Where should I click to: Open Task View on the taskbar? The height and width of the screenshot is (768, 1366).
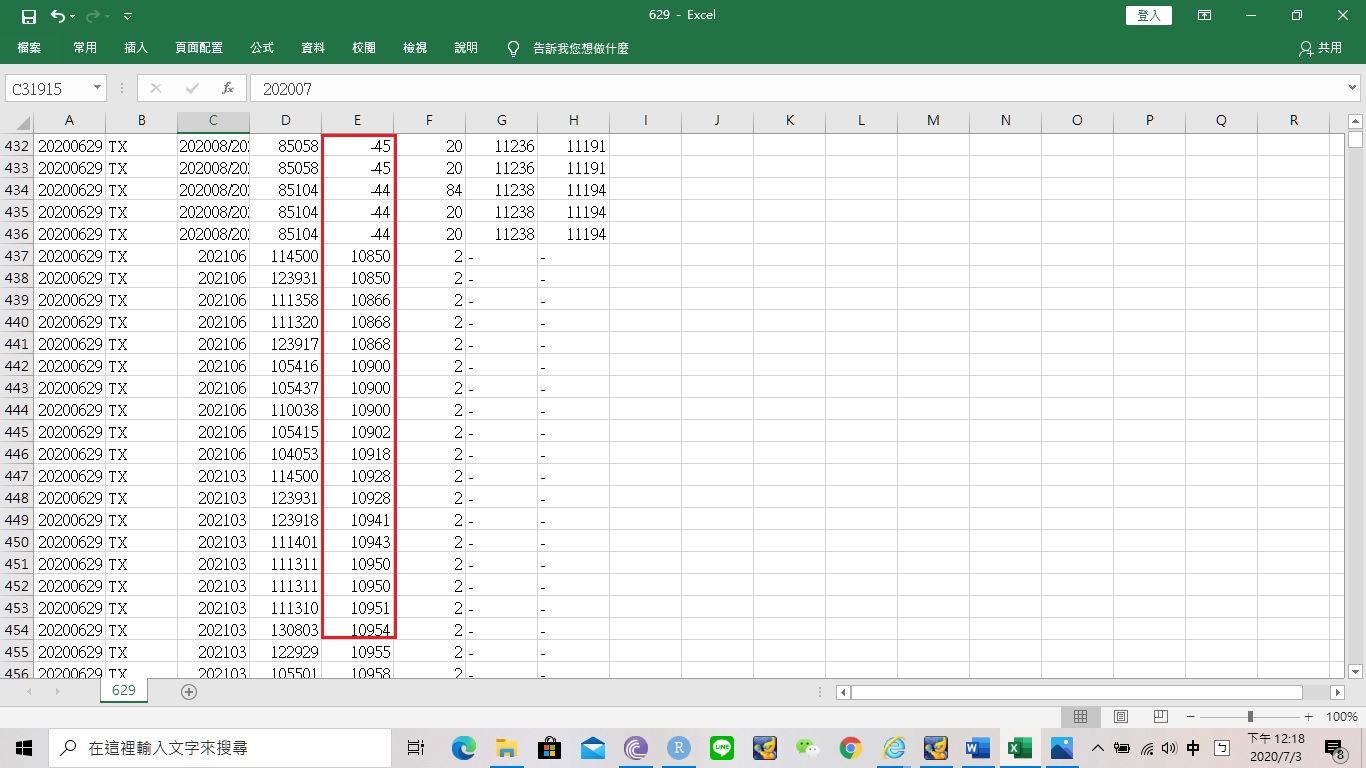pyautogui.click(x=416, y=748)
